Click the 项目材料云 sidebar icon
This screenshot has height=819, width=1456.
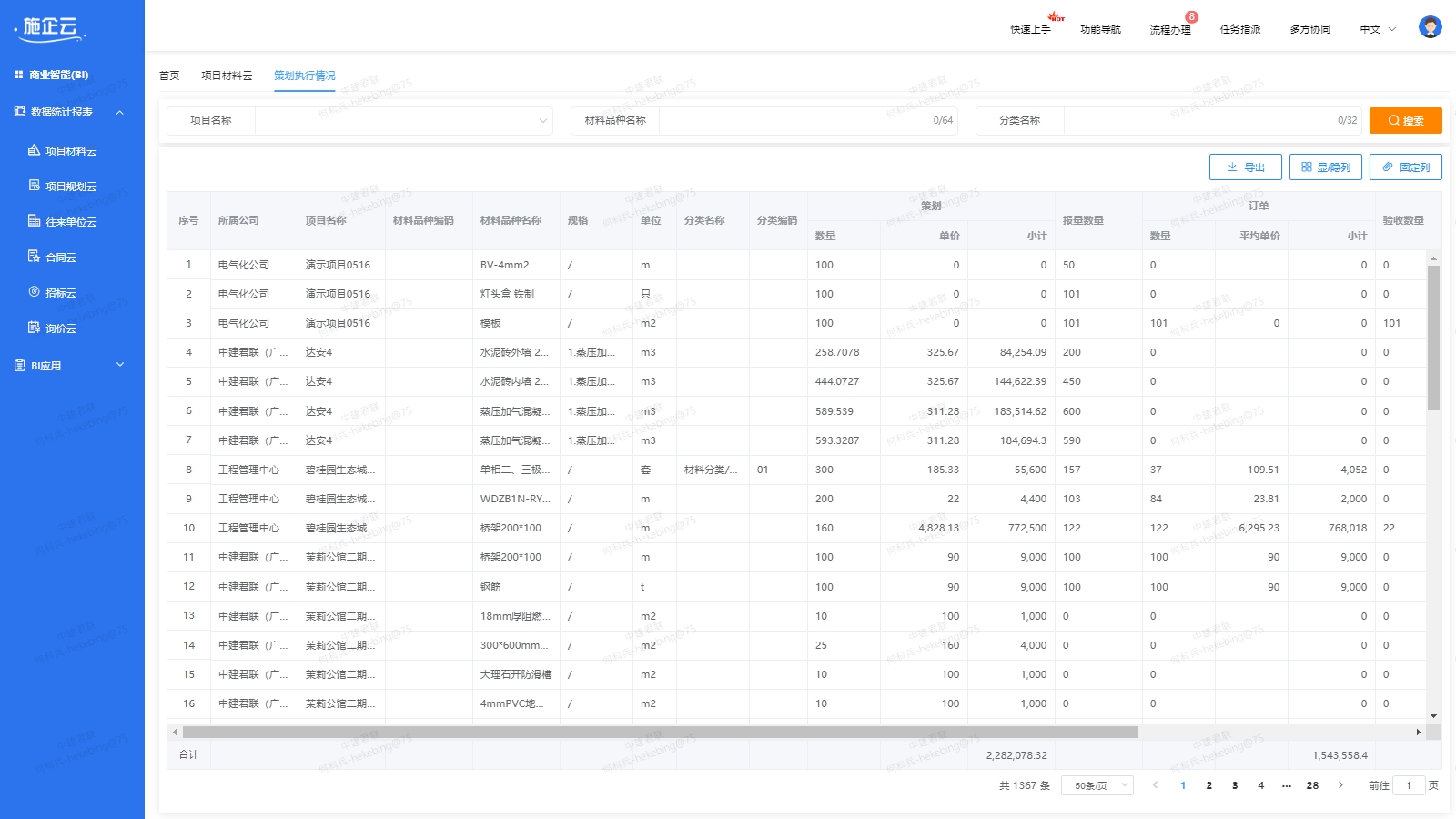(x=34, y=150)
